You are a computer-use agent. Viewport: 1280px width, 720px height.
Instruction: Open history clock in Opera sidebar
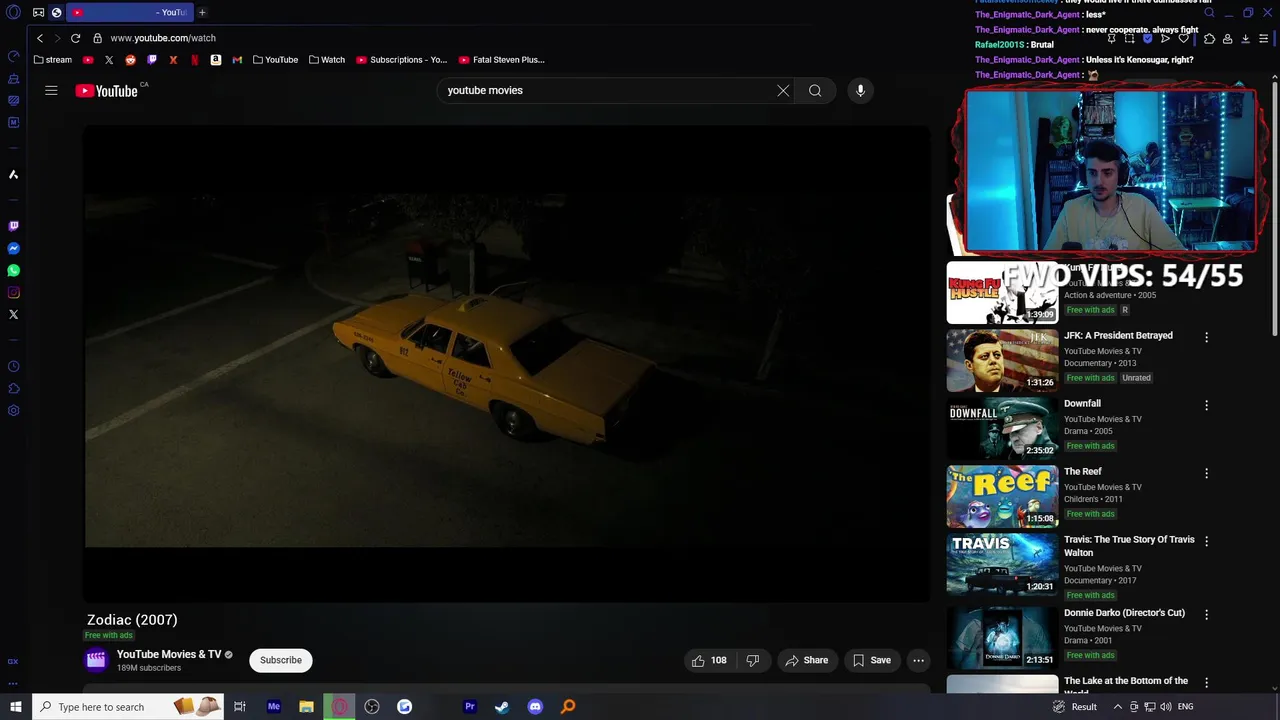[13, 366]
